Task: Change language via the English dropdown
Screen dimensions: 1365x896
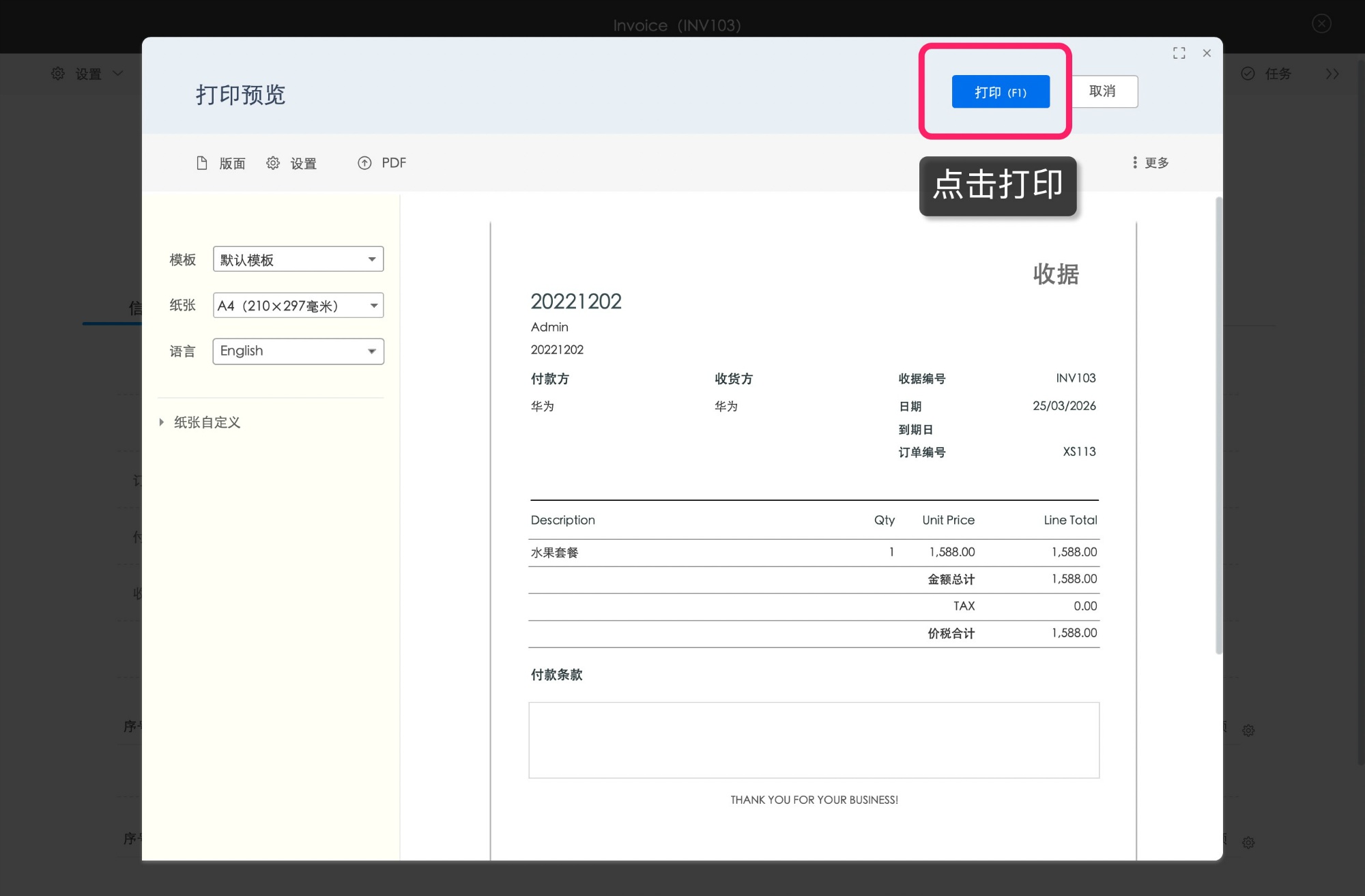Action: (298, 351)
